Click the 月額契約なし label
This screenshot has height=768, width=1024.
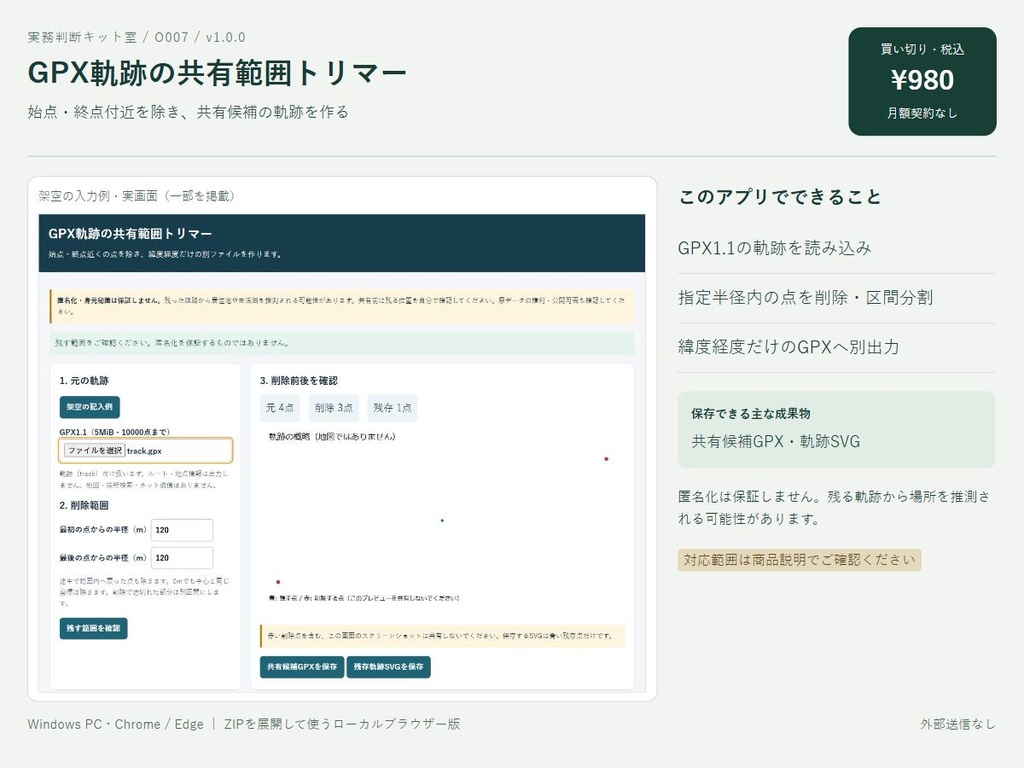(x=922, y=113)
